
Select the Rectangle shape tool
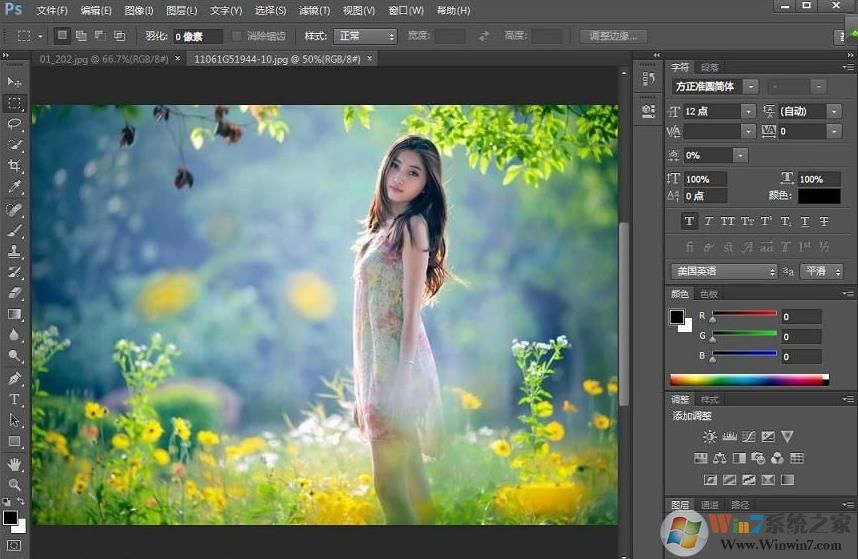click(x=14, y=441)
